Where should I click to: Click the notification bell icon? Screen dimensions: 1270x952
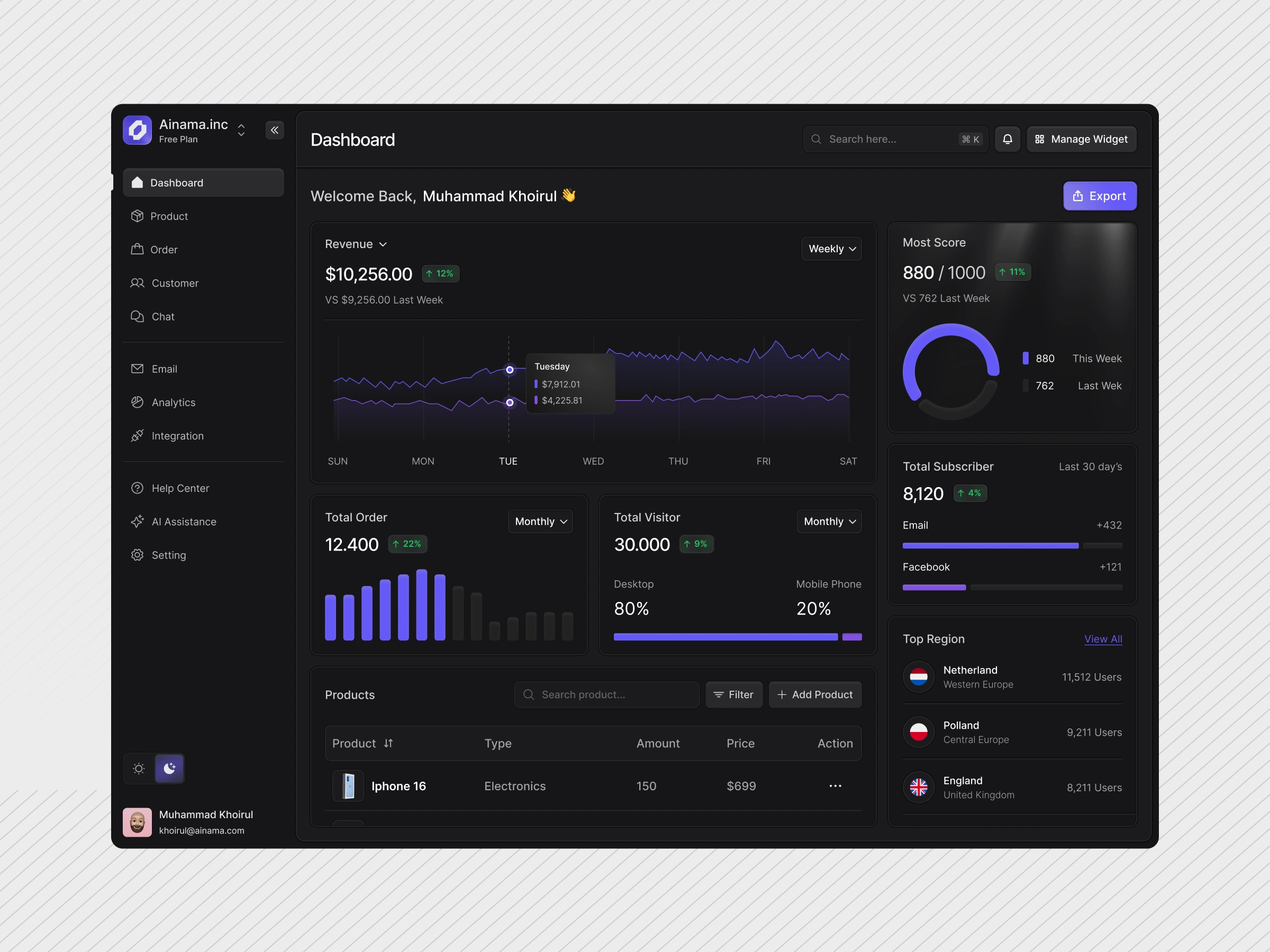pos(1007,140)
